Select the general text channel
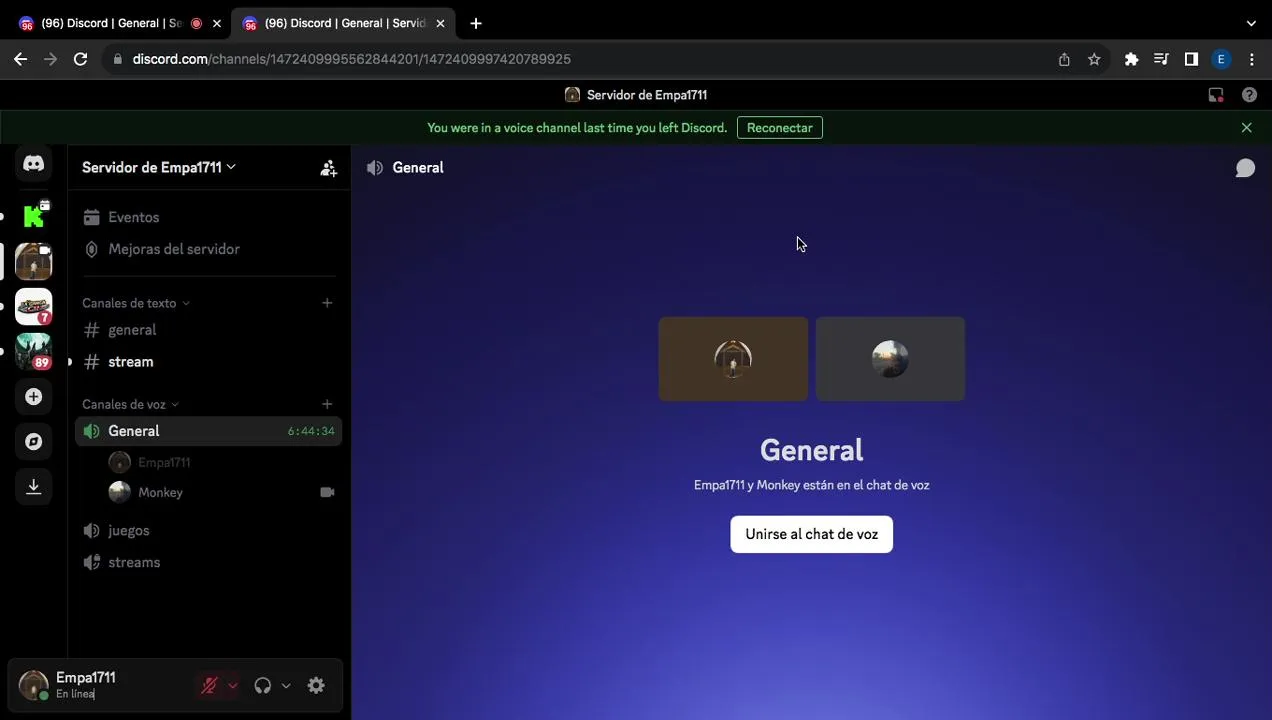 click(208, 330)
